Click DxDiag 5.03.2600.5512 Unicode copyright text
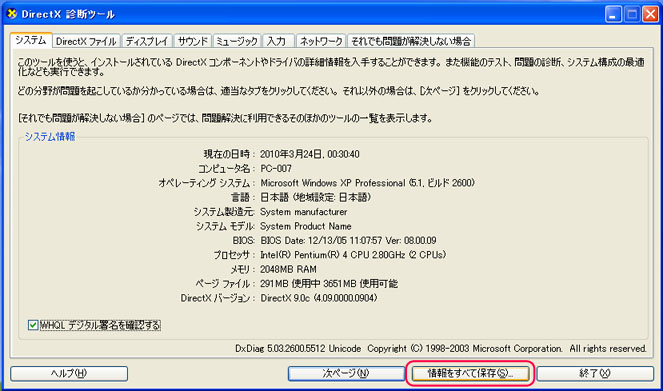The height and width of the screenshot is (391, 663). pos(441,349)
